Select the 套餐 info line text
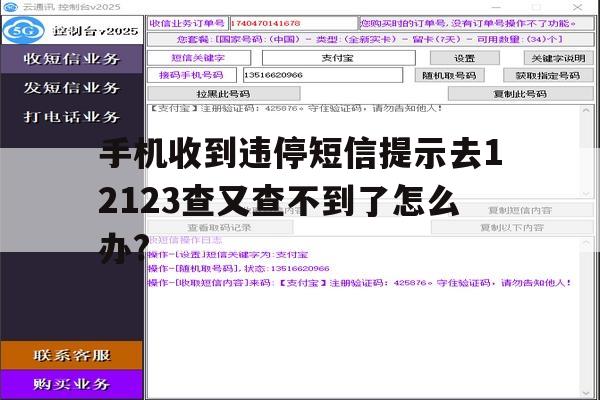The image size is (600, 400). (370, 39)
